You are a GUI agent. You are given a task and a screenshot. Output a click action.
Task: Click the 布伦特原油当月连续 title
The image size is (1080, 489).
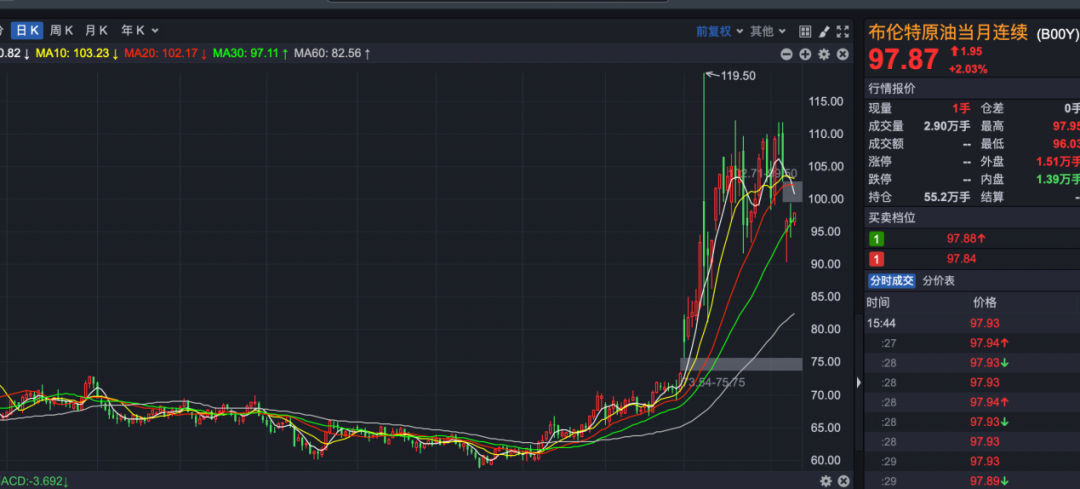point(948,32)
